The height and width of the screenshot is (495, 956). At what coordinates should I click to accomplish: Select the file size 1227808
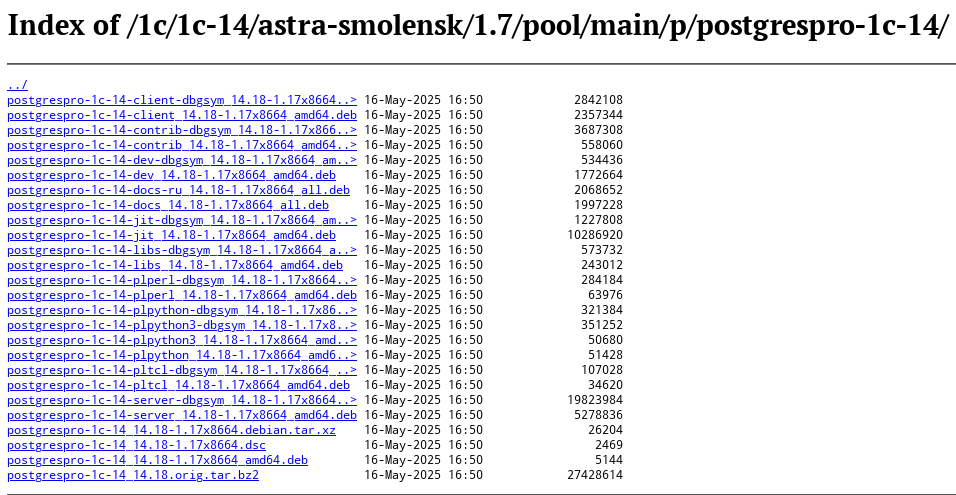[598, 220]
